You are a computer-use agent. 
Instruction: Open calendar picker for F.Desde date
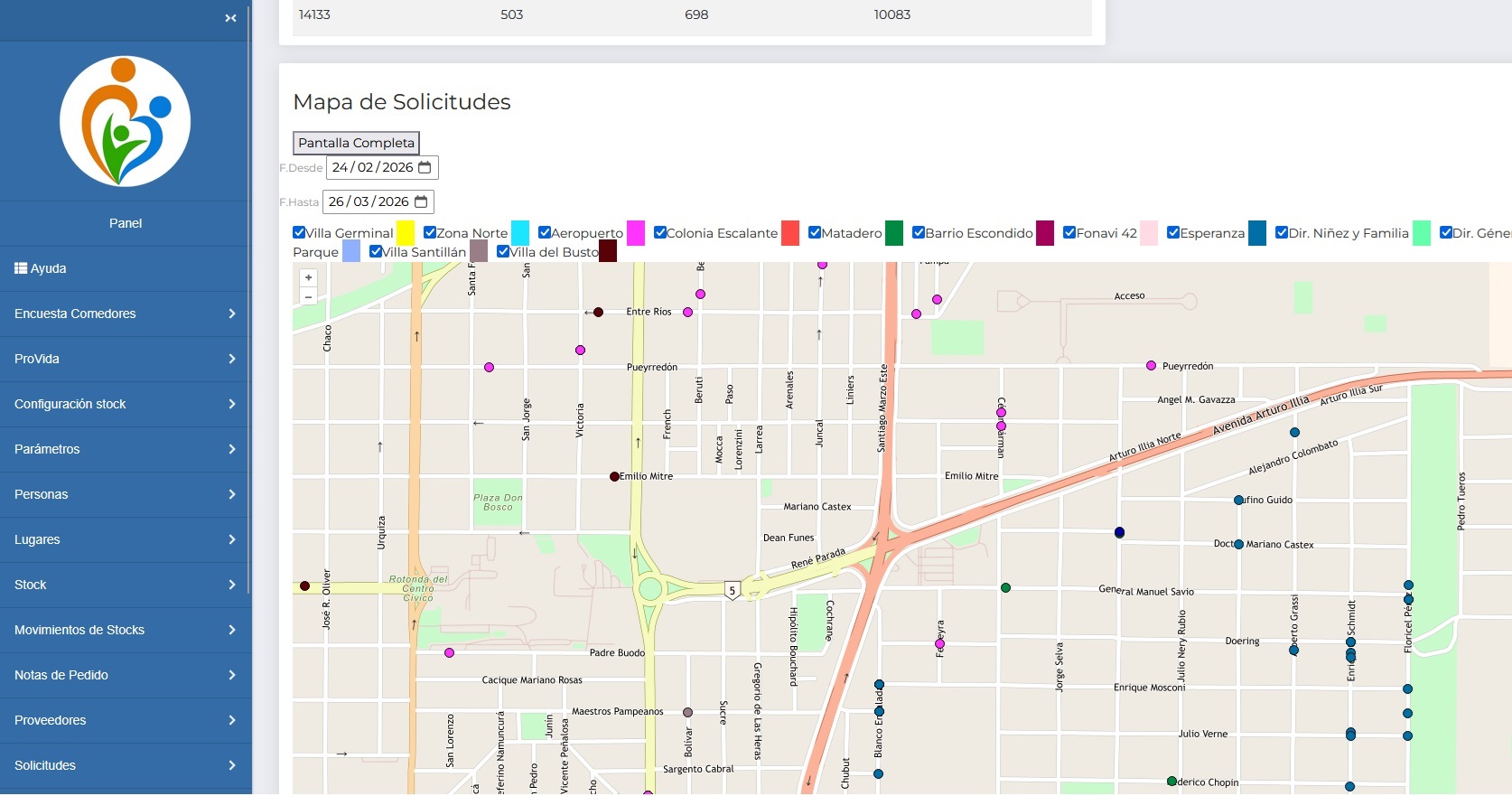[x=425, y=168]
